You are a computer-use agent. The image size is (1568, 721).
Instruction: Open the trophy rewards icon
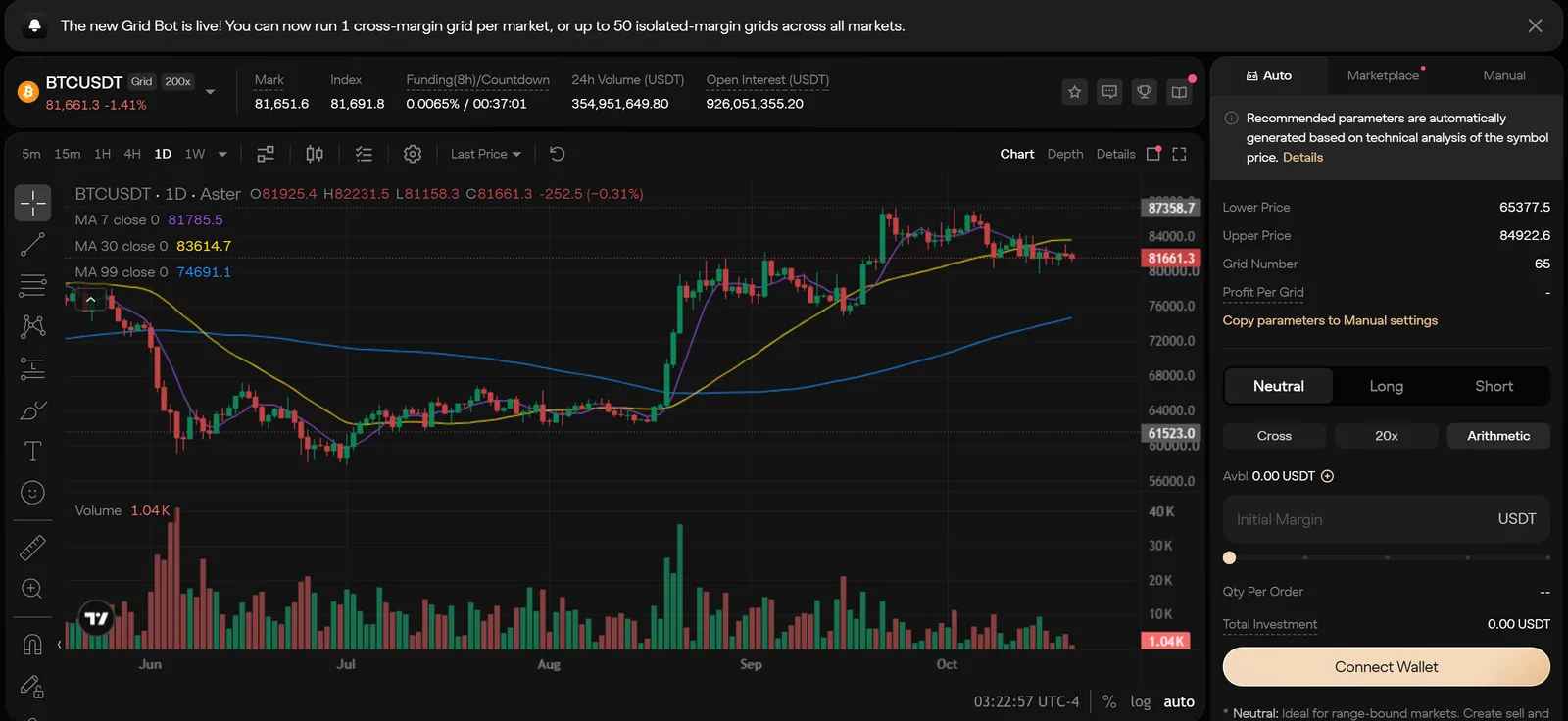click(1144, 92)
